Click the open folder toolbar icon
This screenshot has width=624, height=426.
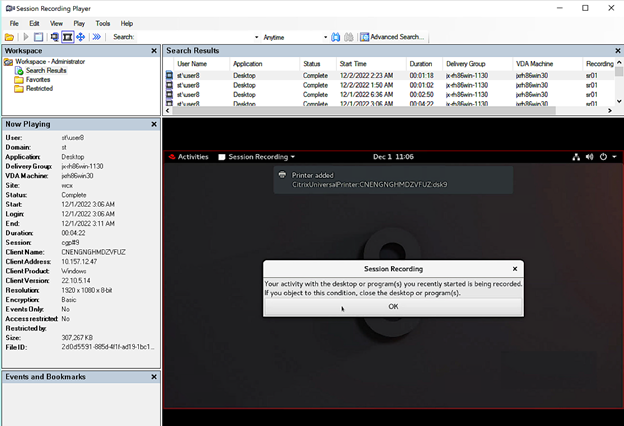click(11, 37)
